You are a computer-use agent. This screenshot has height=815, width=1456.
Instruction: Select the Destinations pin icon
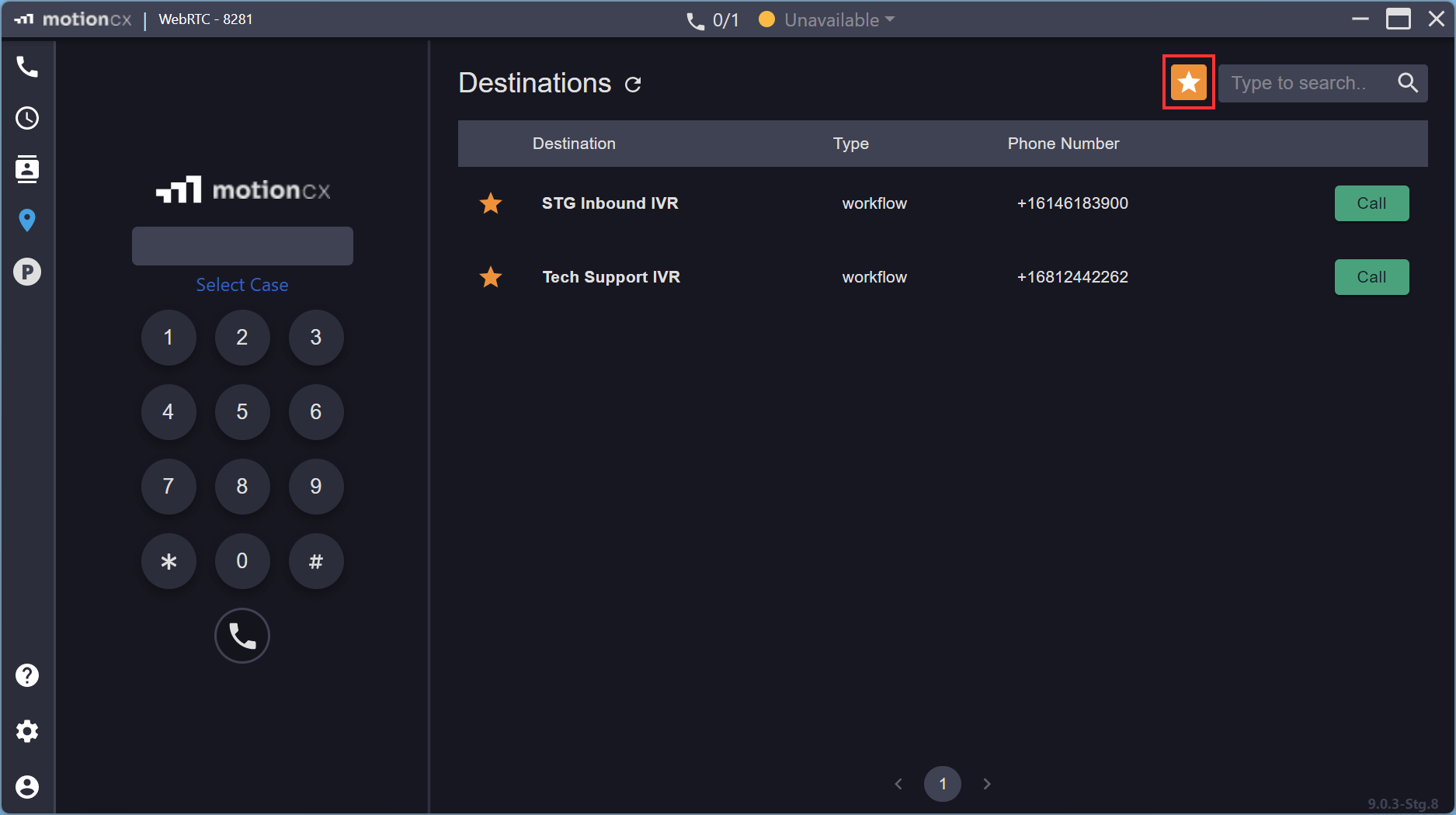pos(27,220)
